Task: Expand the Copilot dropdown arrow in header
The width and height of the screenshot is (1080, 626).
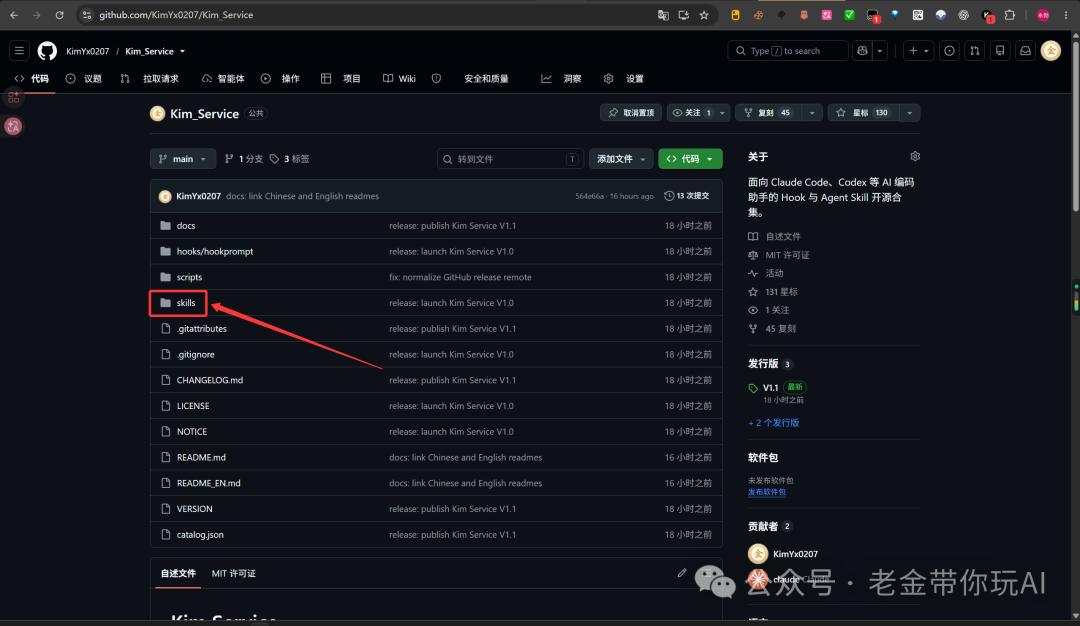Action: [x=880, y=51]
